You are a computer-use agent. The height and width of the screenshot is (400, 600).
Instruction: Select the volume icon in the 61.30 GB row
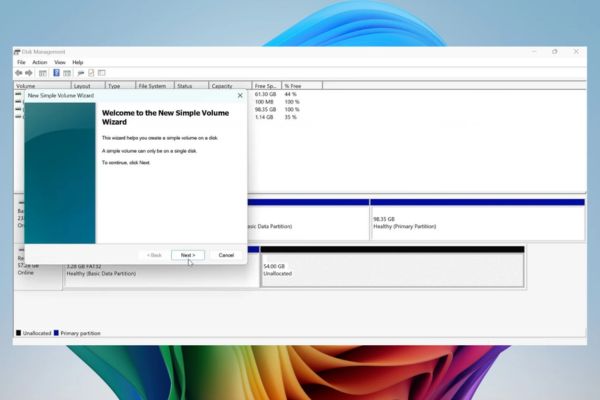[19, 94]
